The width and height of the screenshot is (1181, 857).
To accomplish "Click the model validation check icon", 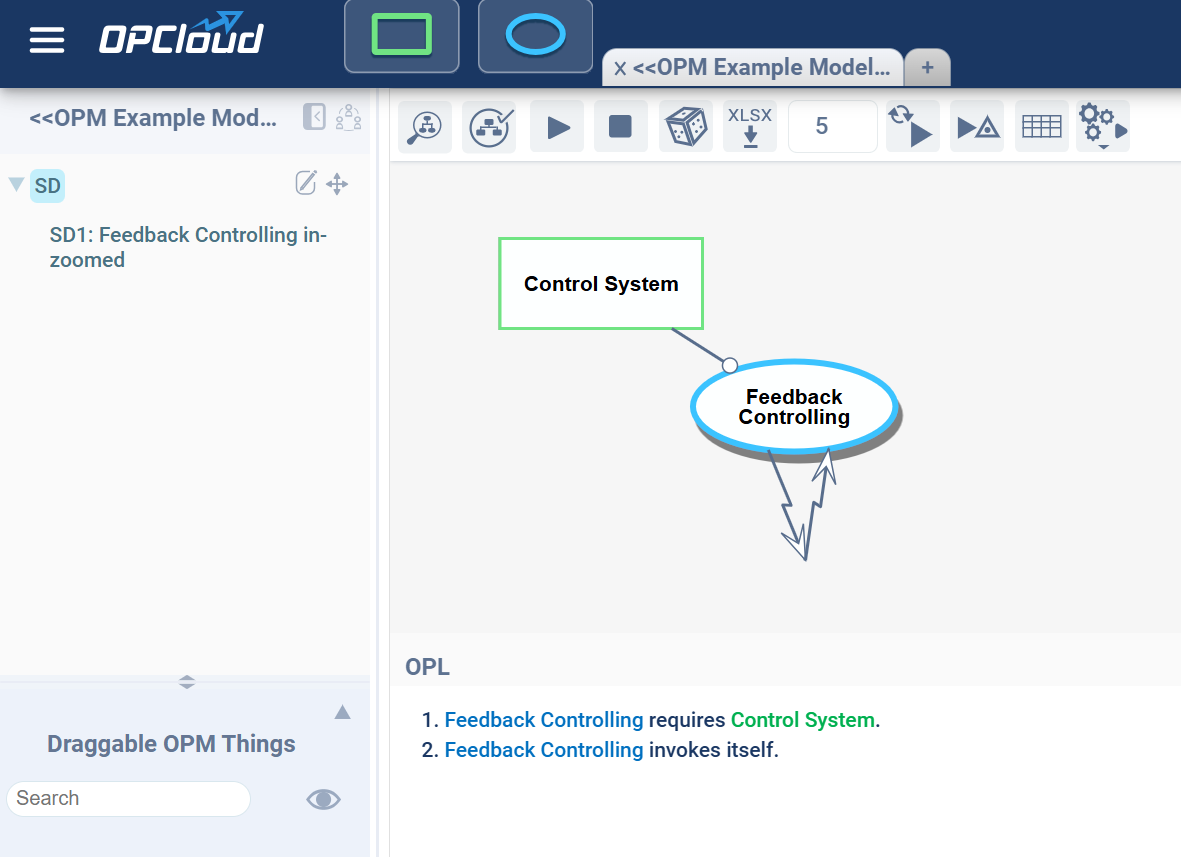I will (x=490, y=127).
